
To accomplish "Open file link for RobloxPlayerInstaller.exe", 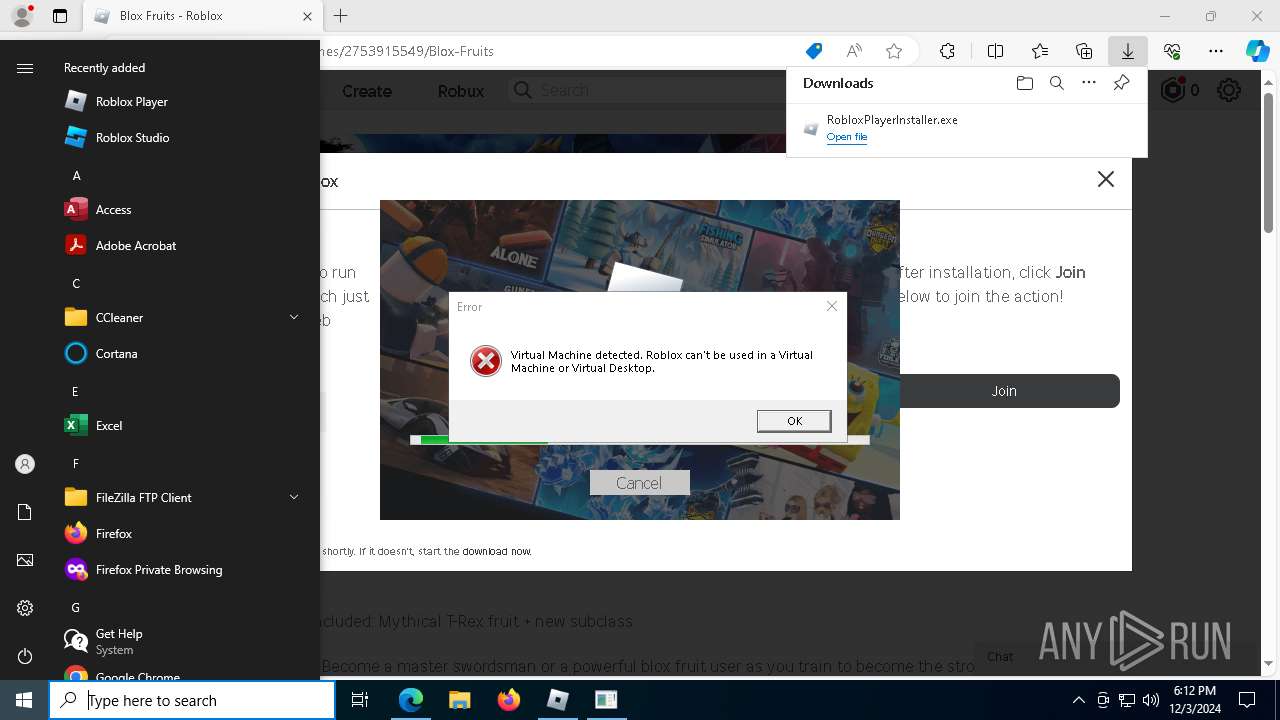I will [847, 137].
